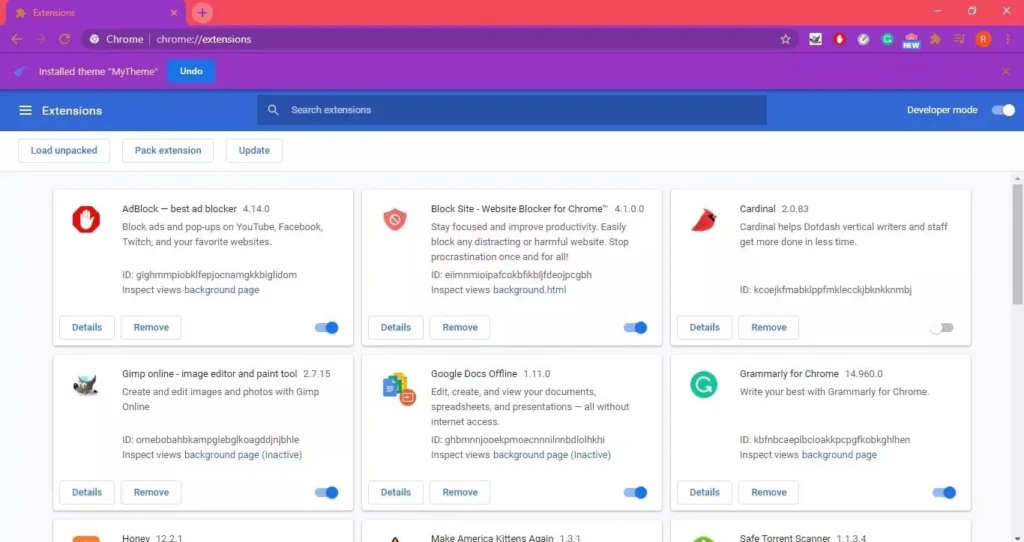The image size is (1024, 542).
Task: Click the Block Site shield logo
Action: pos(394,219)
